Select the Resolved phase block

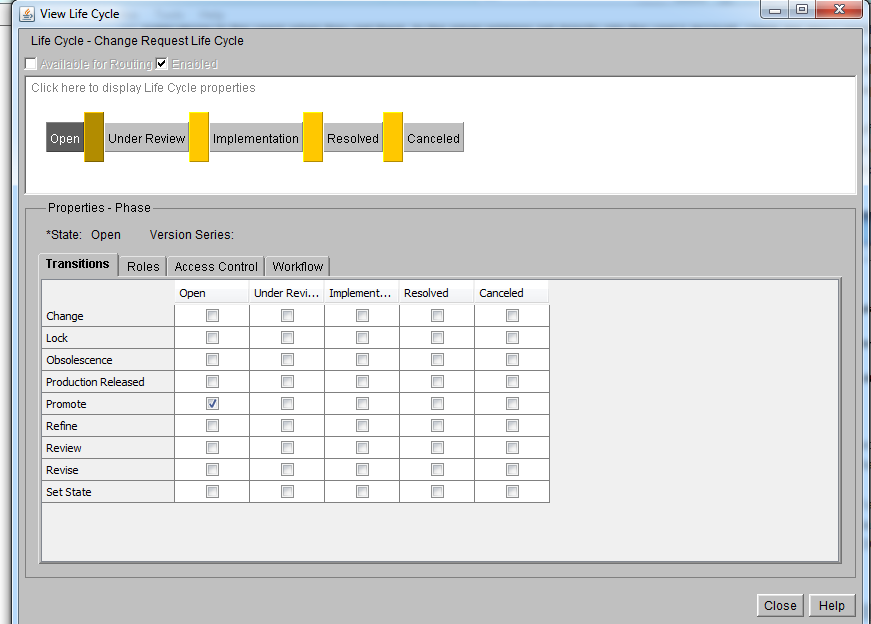[352, 137]
